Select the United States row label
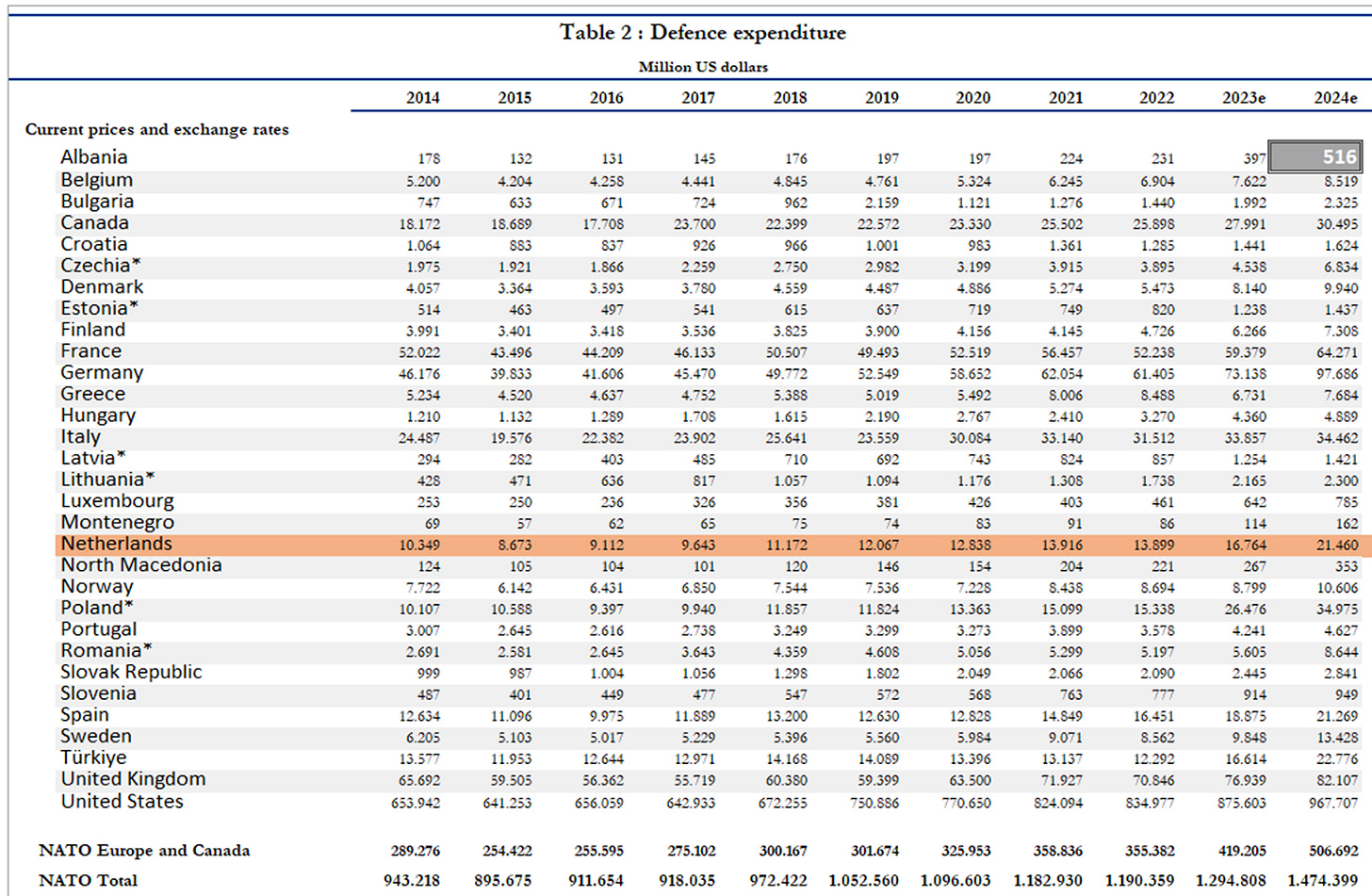The height and width of the screenshot is (896, 1372). [122, 802]
